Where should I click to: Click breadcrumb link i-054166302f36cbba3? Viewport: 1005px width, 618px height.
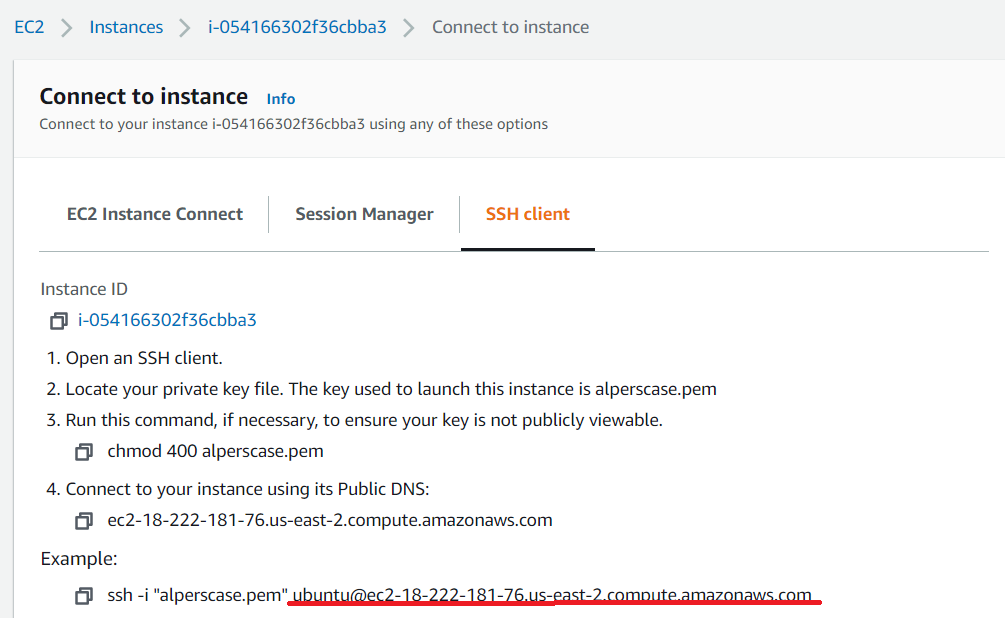[296, 27]
